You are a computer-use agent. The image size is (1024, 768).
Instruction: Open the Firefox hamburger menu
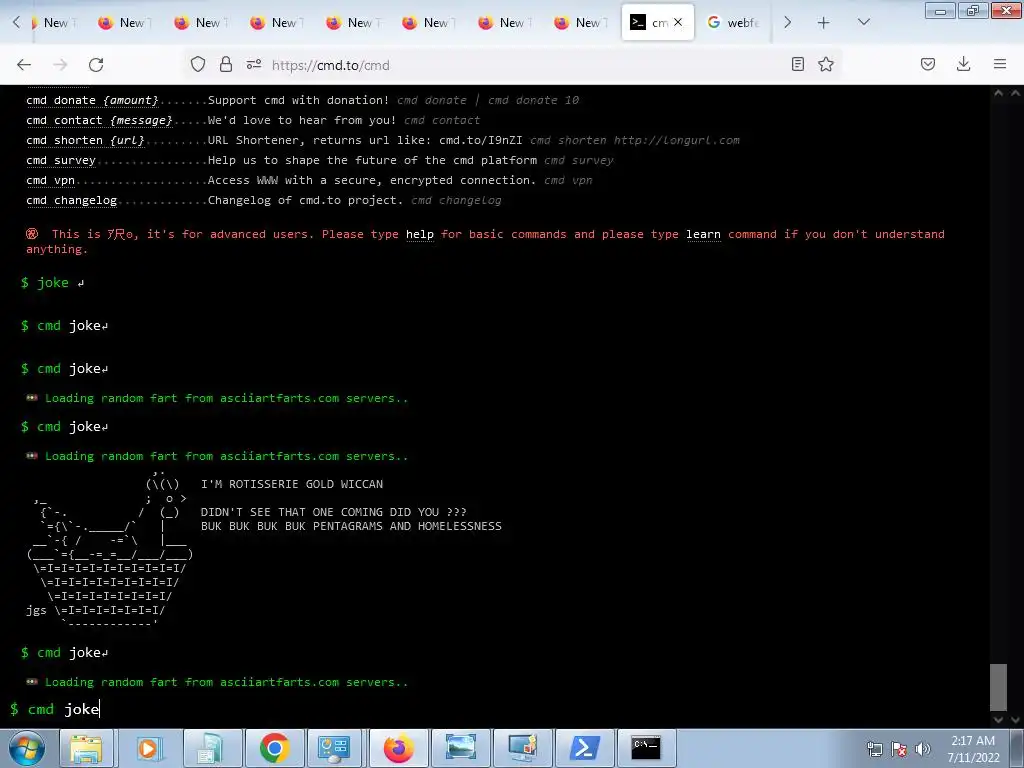pos(1000,64)
